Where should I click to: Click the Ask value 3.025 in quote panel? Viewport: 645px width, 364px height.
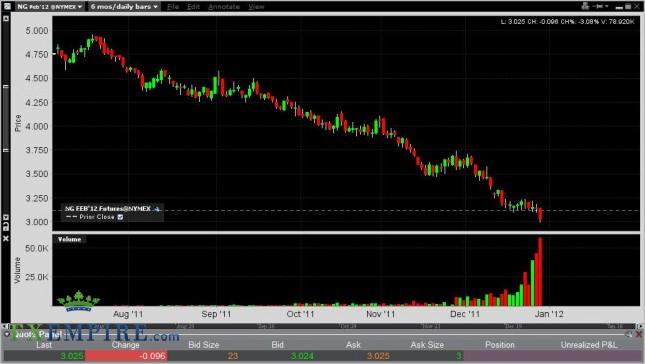[378, 356]
